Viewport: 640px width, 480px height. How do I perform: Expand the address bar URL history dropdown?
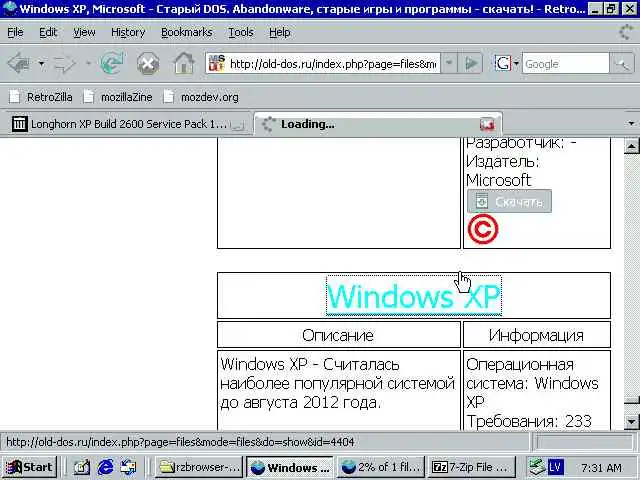[x=449, y=63]
